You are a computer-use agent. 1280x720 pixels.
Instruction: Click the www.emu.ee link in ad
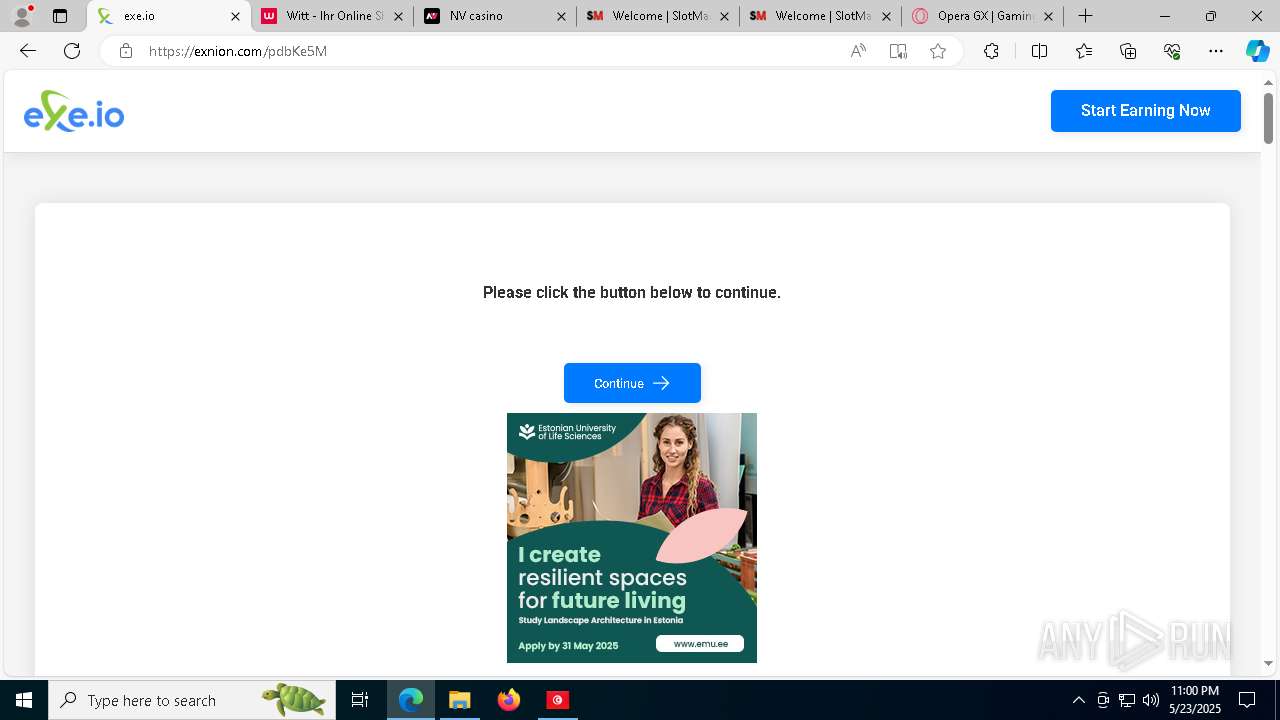tap(700, 644)
